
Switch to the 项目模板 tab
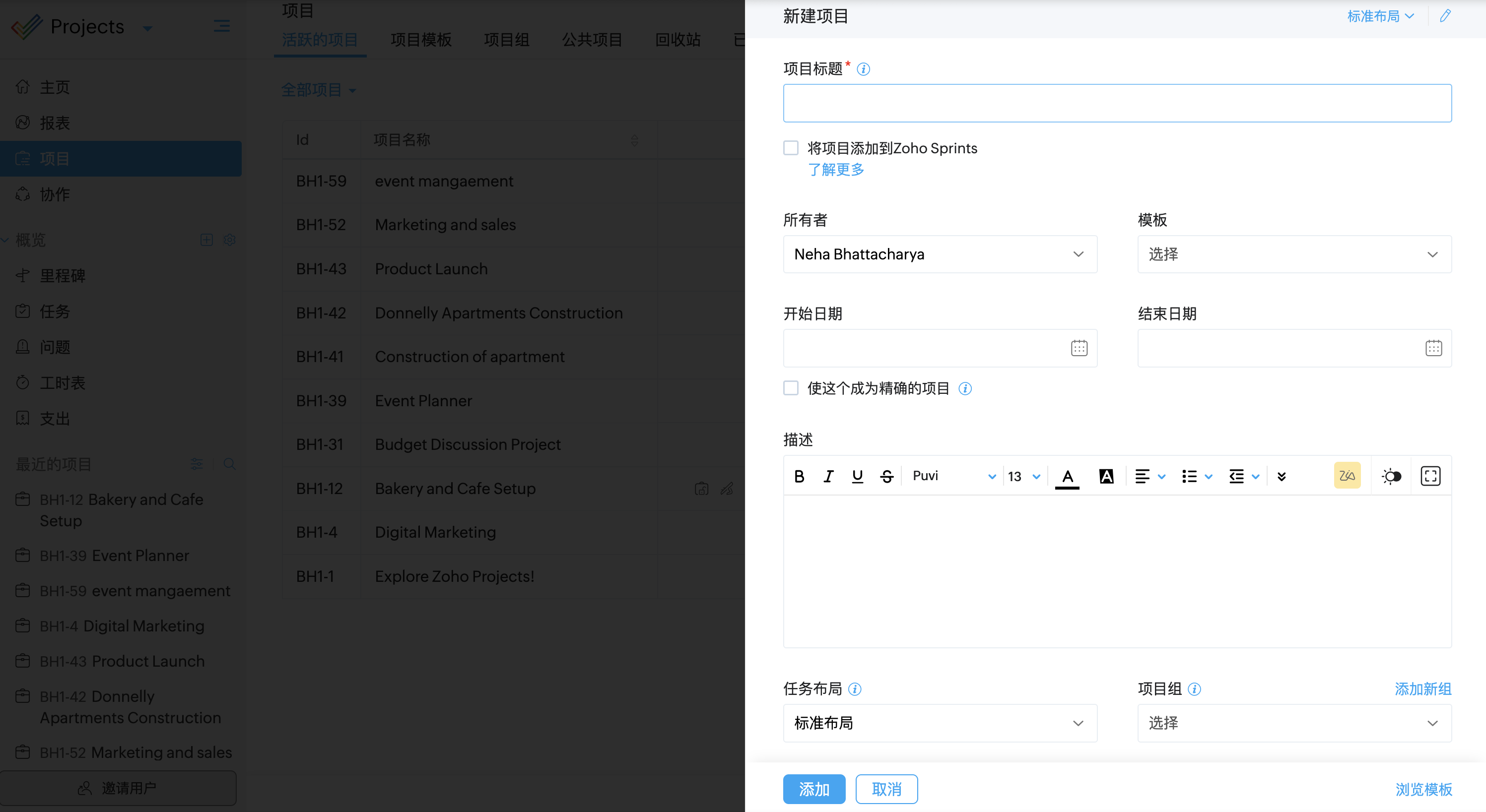pyautogui.click(x=420, y=39)
